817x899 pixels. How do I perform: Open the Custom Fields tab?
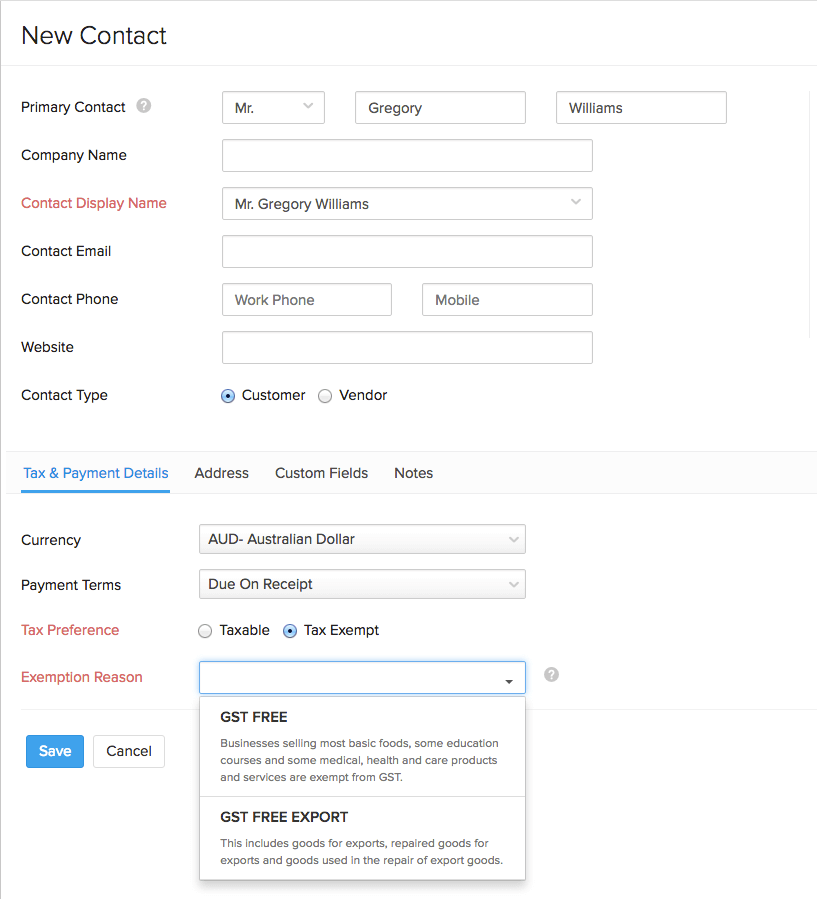click(321, 473)
